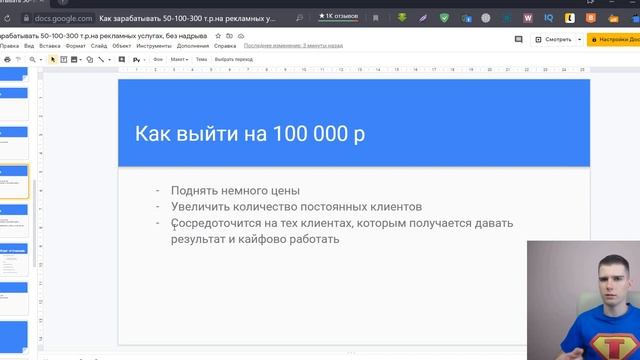Open the Line tool dropdown arrow
Image resolution: width=640 pixels, height=360 pixels.
tap(109, 60)
